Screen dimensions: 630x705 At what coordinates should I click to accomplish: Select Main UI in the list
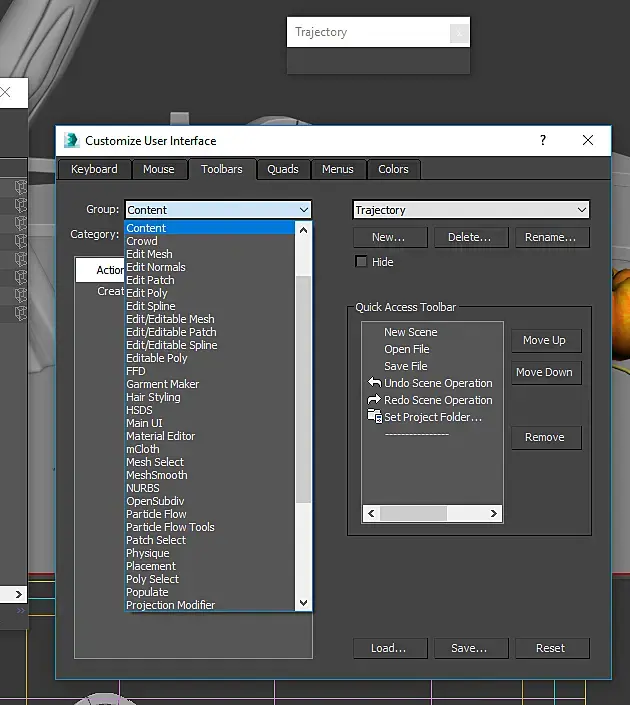(x=210, y=424)
